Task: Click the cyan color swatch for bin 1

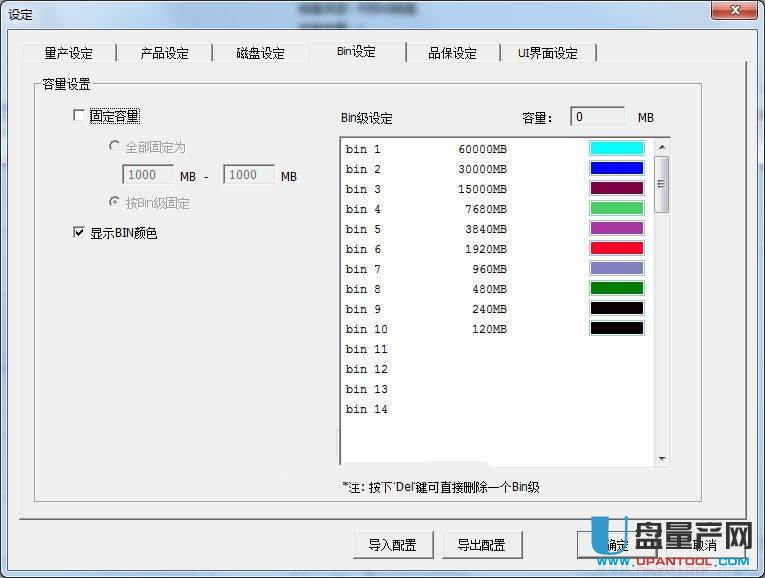Action: [x=616, y=148]
